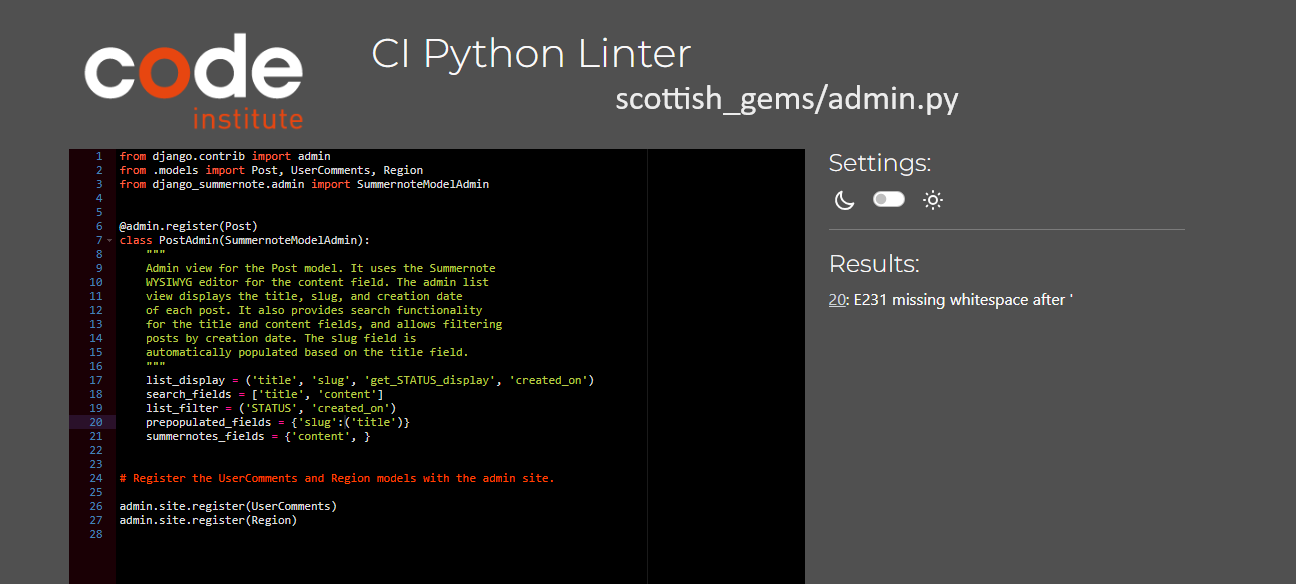Image resolution: width=1296 pixels, height=584 pixels.
Task: Click gutter line number 1
Action: click(99, 156)
